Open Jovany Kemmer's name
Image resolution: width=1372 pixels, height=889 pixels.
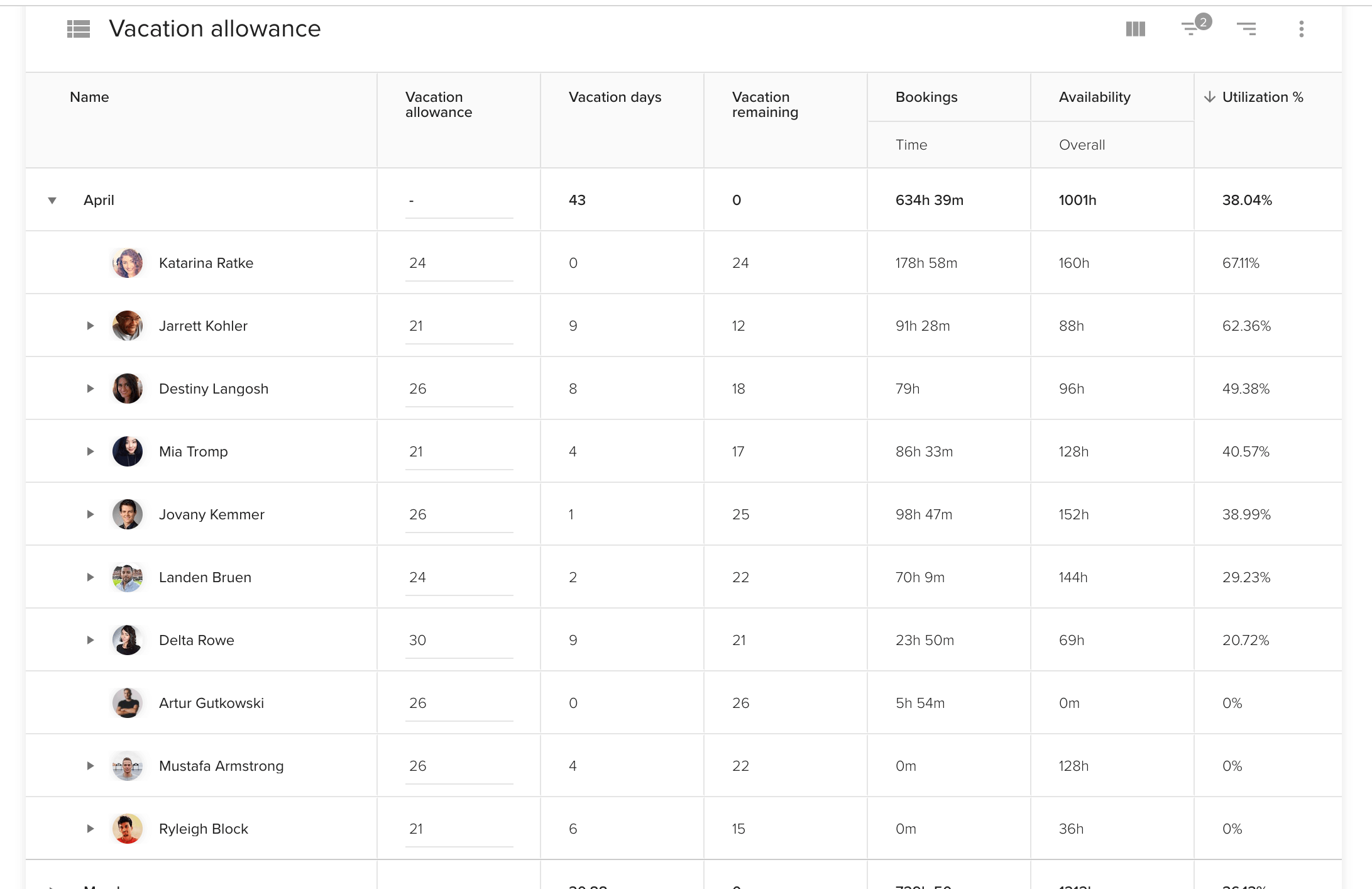(x=211, y=514)
